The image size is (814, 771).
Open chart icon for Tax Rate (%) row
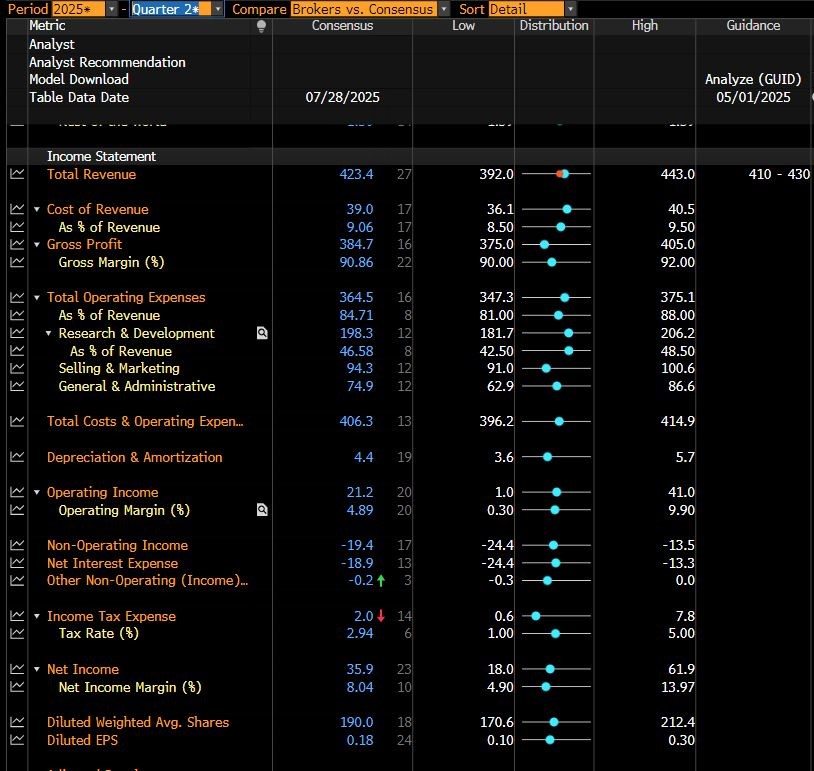pos(17,633)
